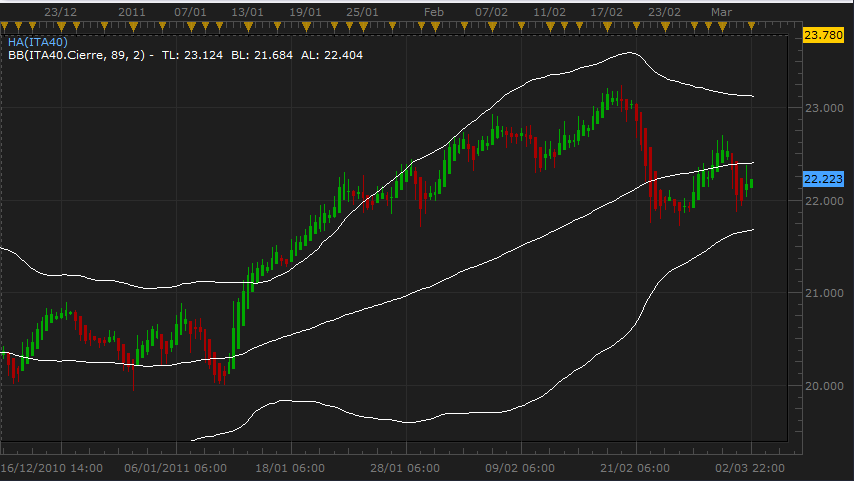Click the 23.000 price axis label
854x481 pixels.
tap(824, 108)
